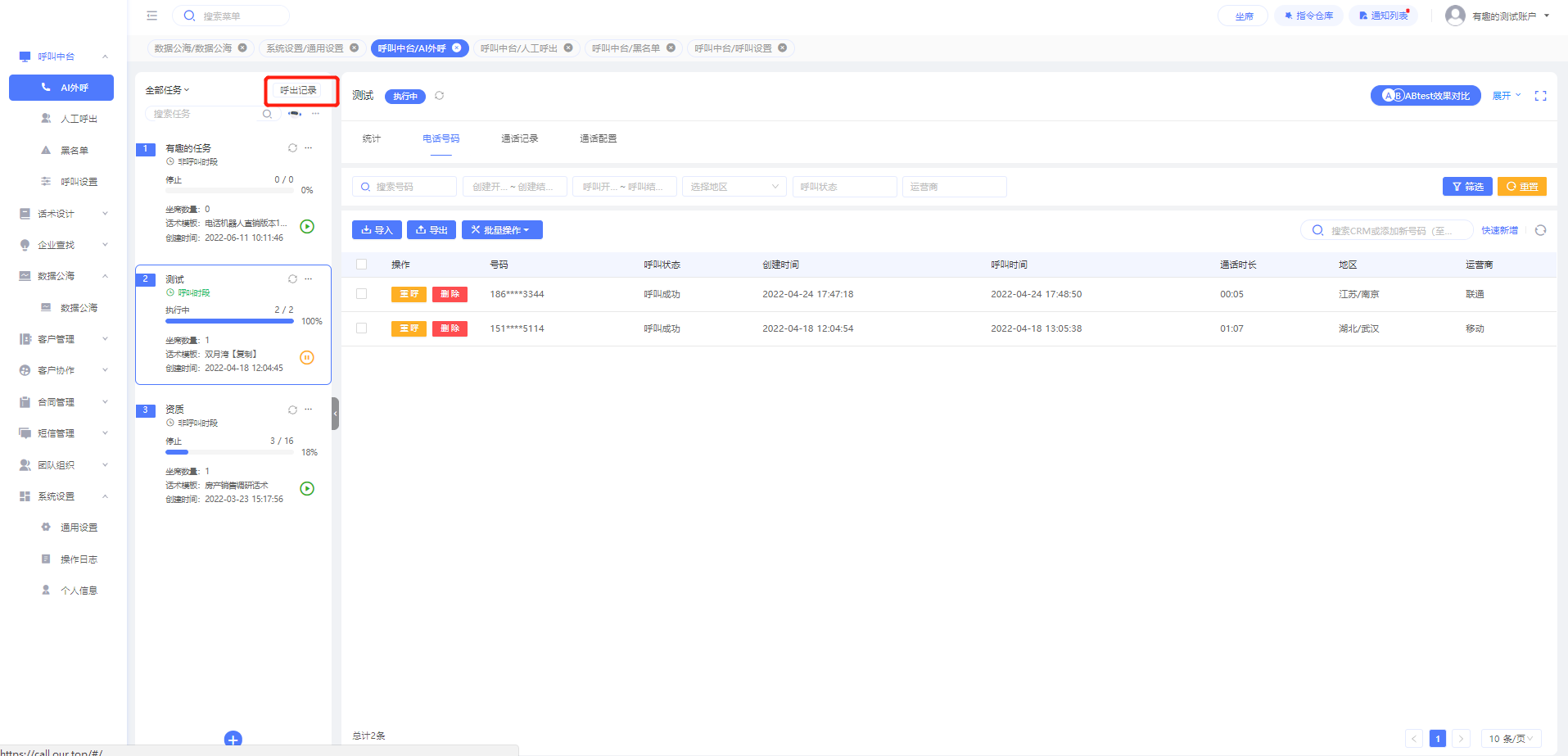Collapse the sidebar with the hamburger icon
The width and height of the screenshot is (1568, 756).
tap(152, 16)
